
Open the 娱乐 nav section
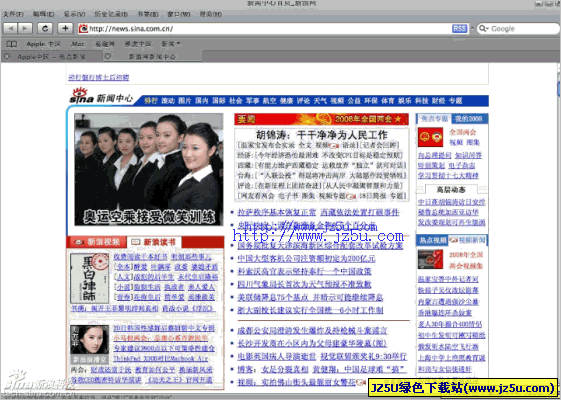pyautogui.click(x=404, y=101)
